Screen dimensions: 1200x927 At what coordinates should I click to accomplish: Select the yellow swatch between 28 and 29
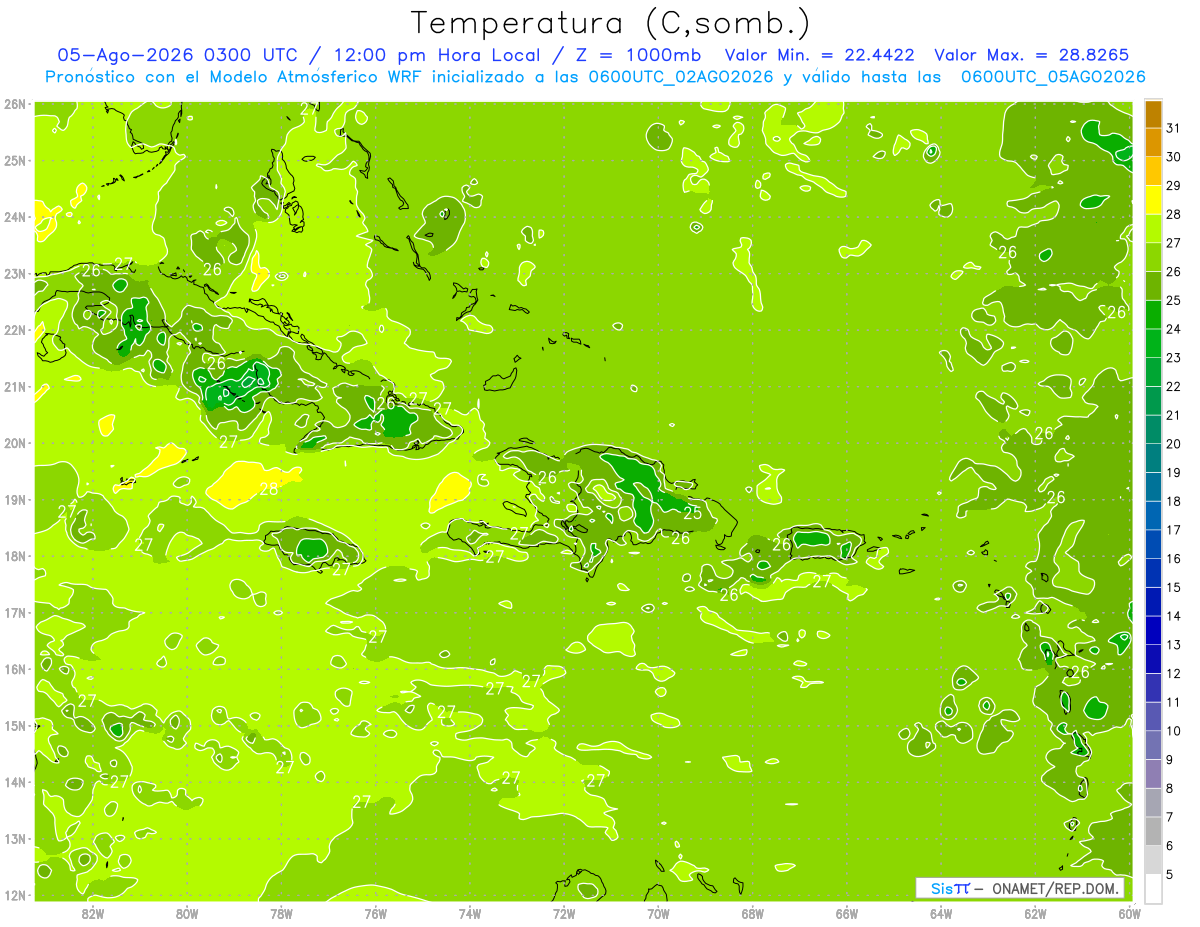(1153, 200)
